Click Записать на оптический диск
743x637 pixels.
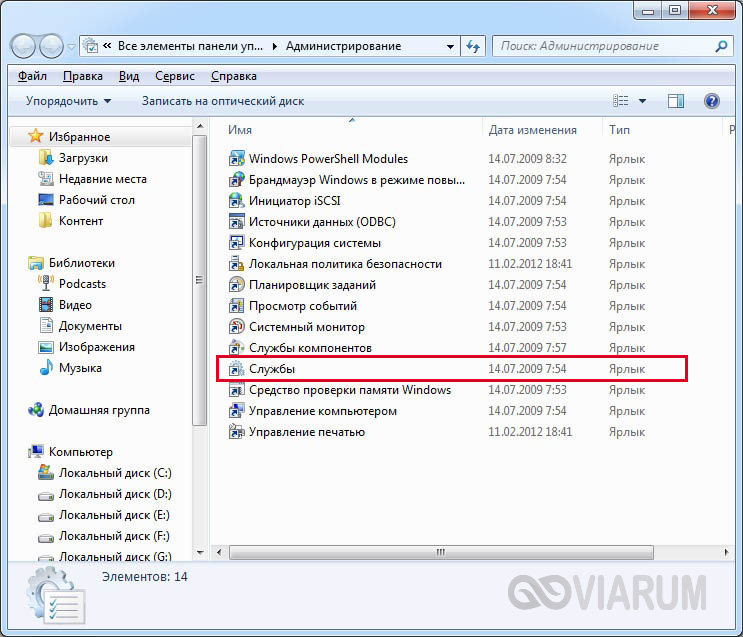coord(223,101)
